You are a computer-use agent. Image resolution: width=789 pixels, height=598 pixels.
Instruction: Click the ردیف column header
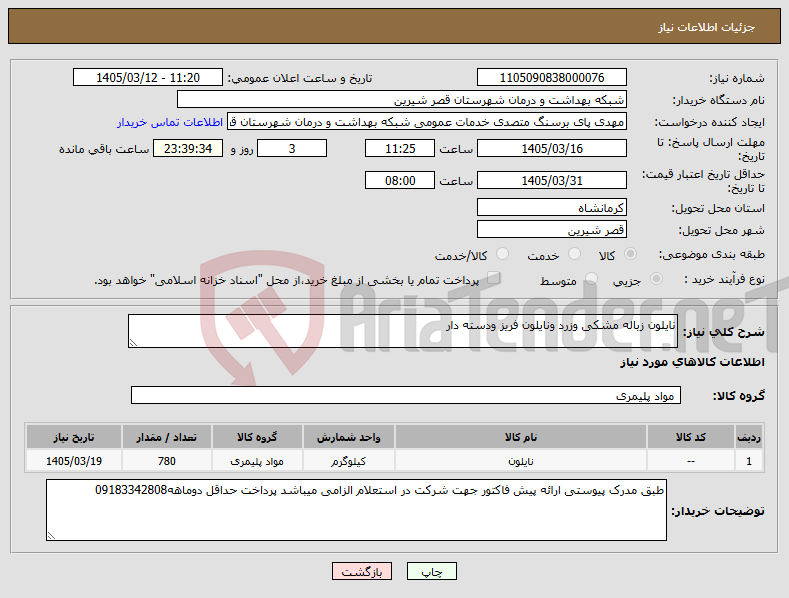pyautogui.click(x=749, y=437)
